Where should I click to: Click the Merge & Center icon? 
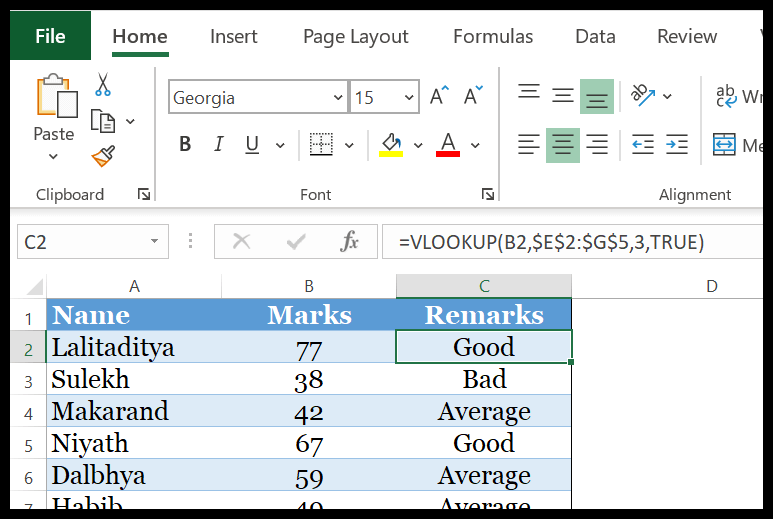click(724, 145)
